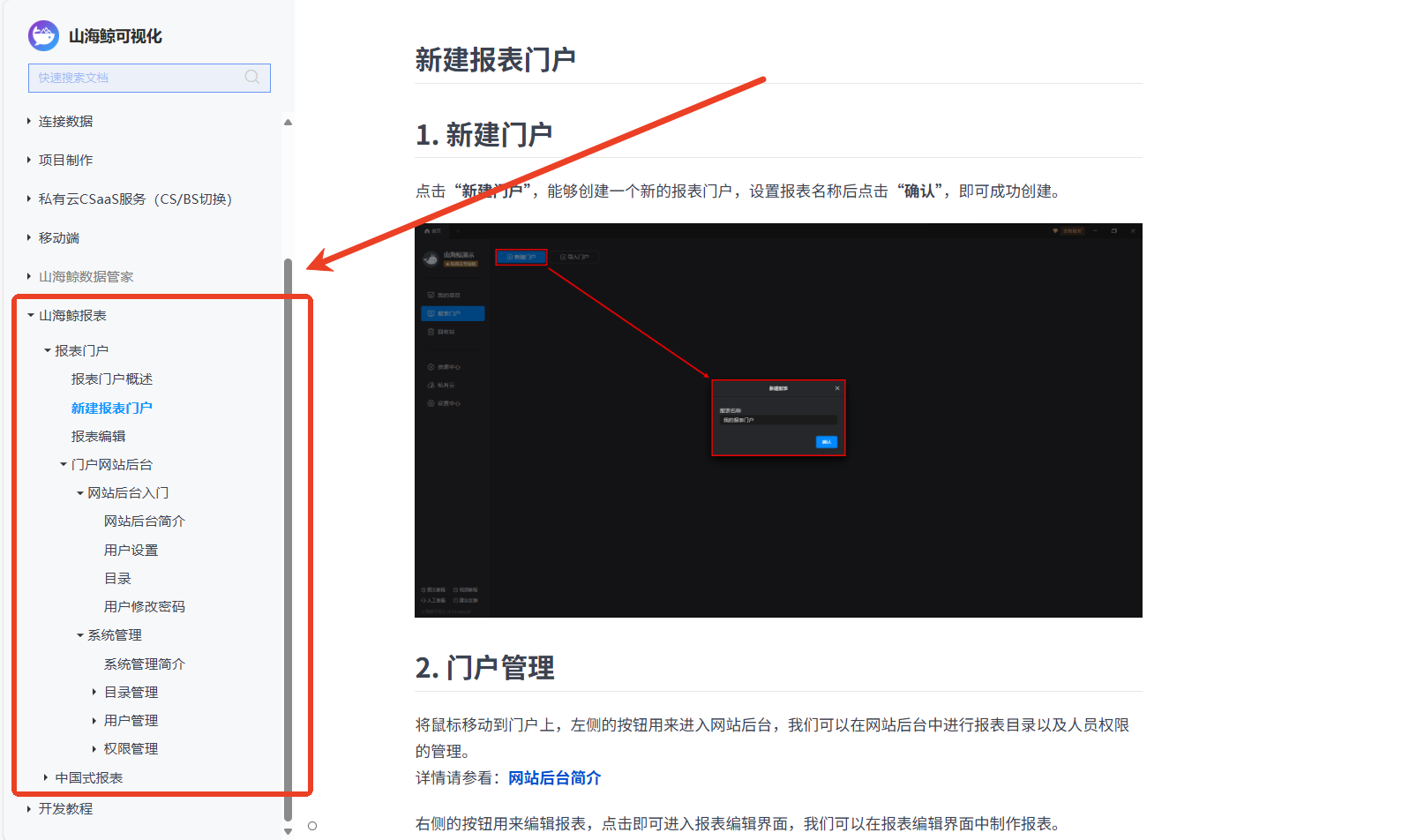Focus the 快速搜索文档 search field
Screen dimensions: 1424x840
pos(149,78)
